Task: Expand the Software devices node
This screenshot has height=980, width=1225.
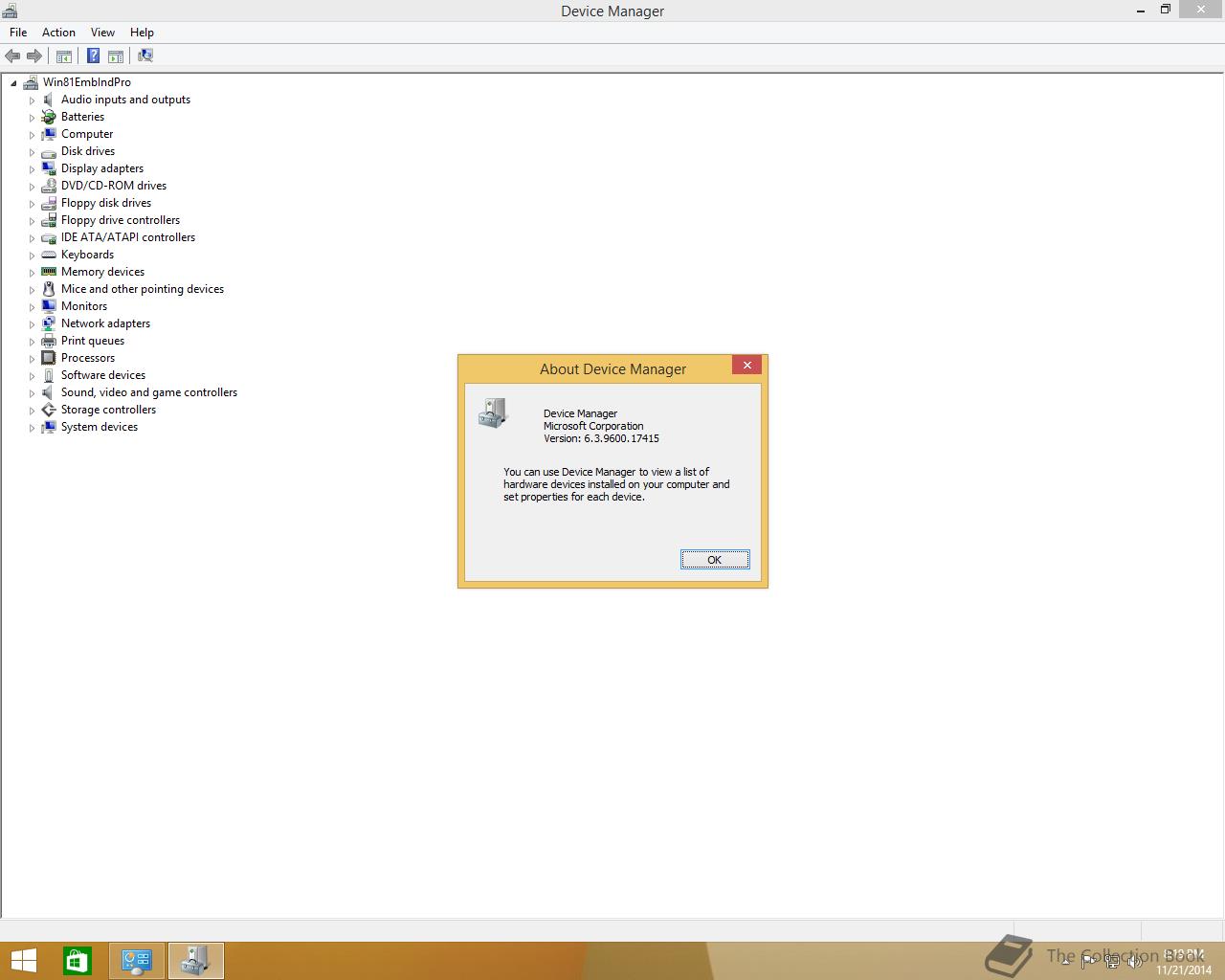Action: click(x=32, y=376)
